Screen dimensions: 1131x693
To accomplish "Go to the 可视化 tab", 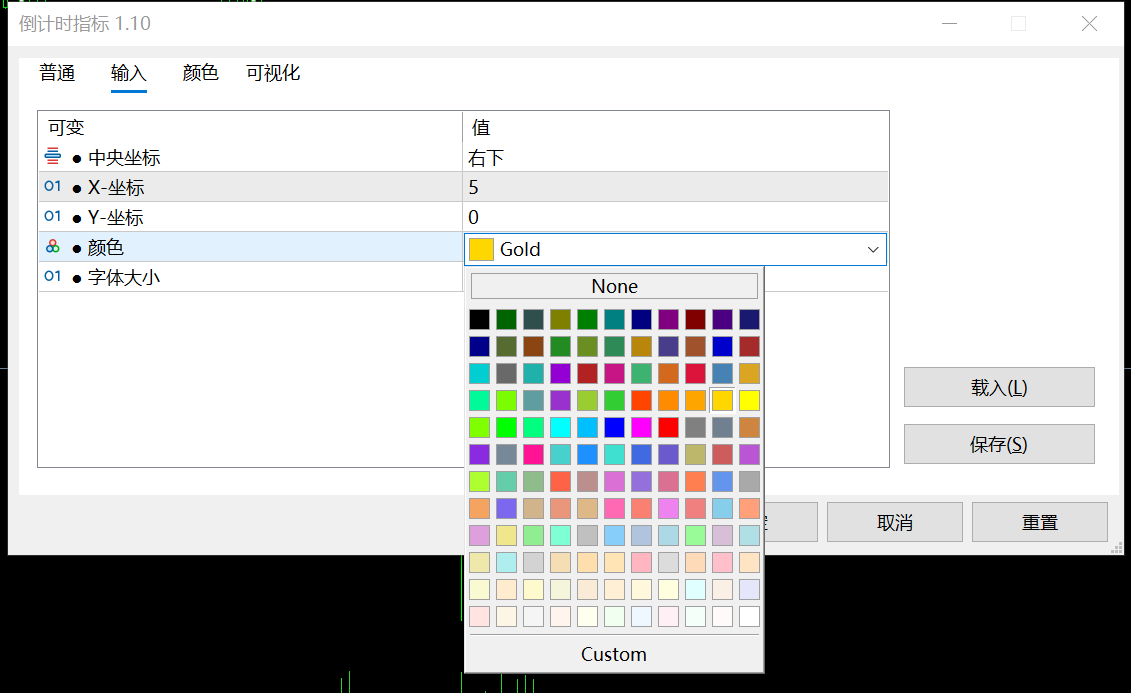I will pos(273,73).
